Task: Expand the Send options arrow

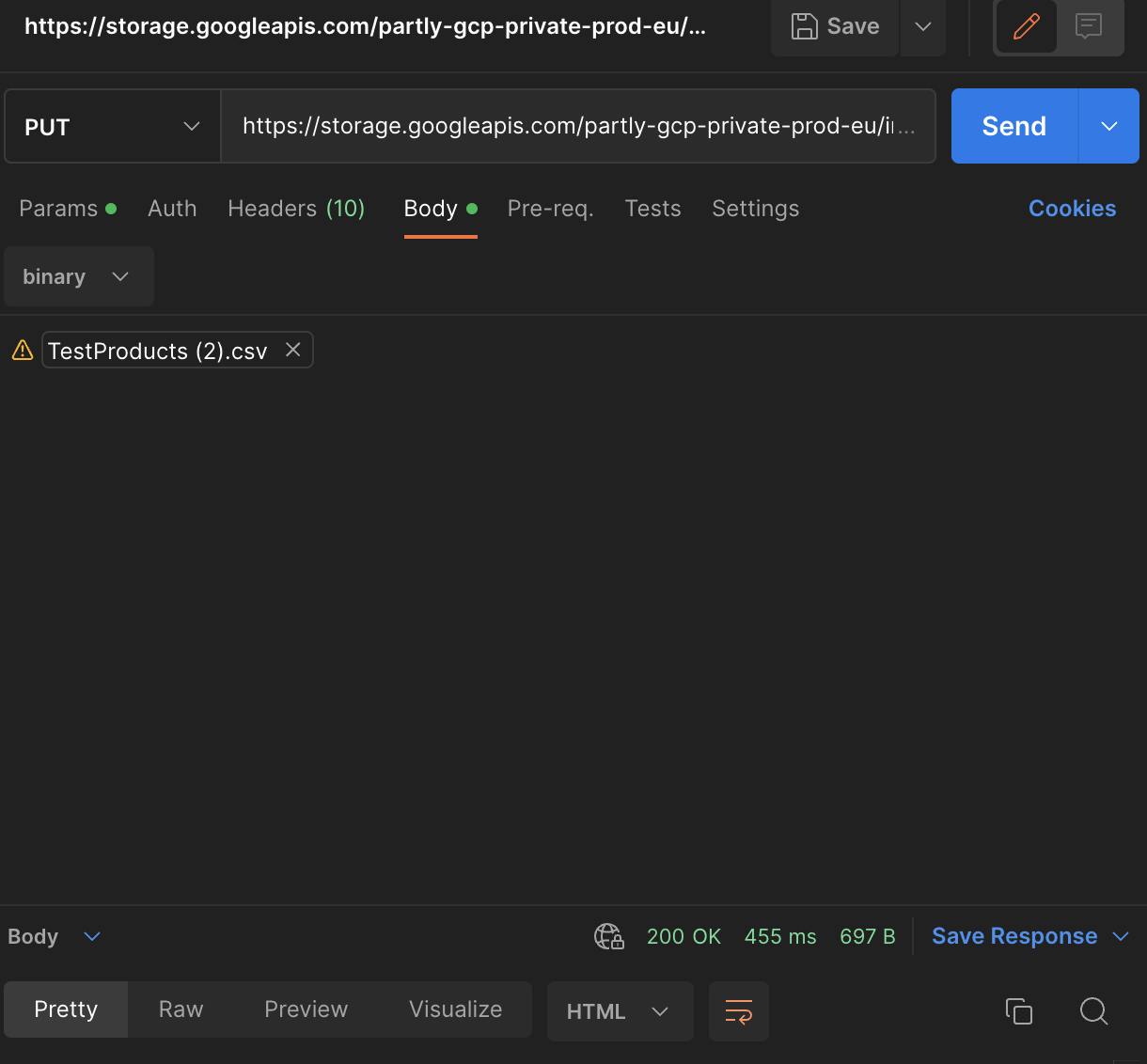Action: coord(1109,126)
